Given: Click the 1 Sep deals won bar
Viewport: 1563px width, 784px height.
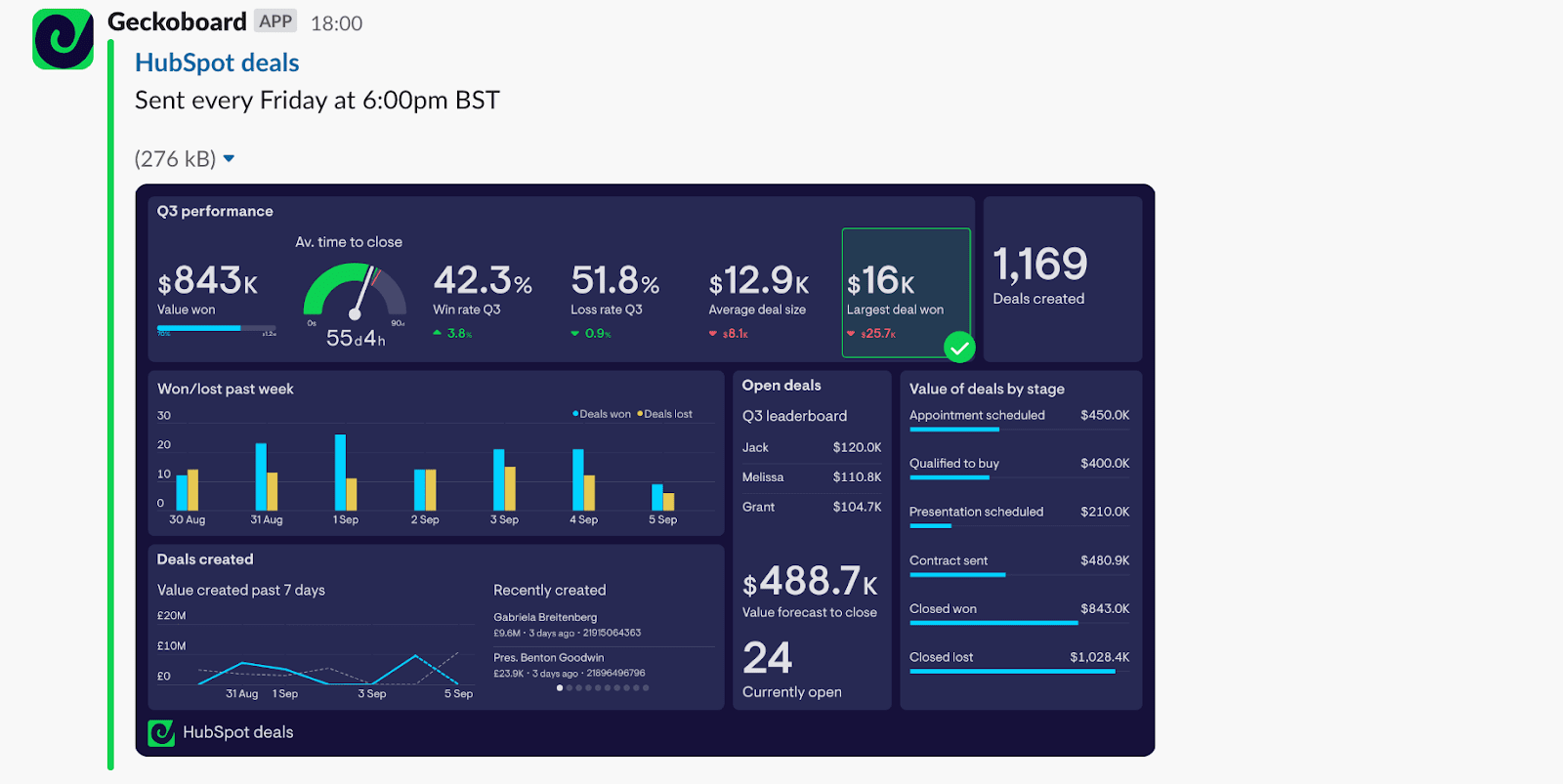Looking at the screenshot, I should 340,473.
